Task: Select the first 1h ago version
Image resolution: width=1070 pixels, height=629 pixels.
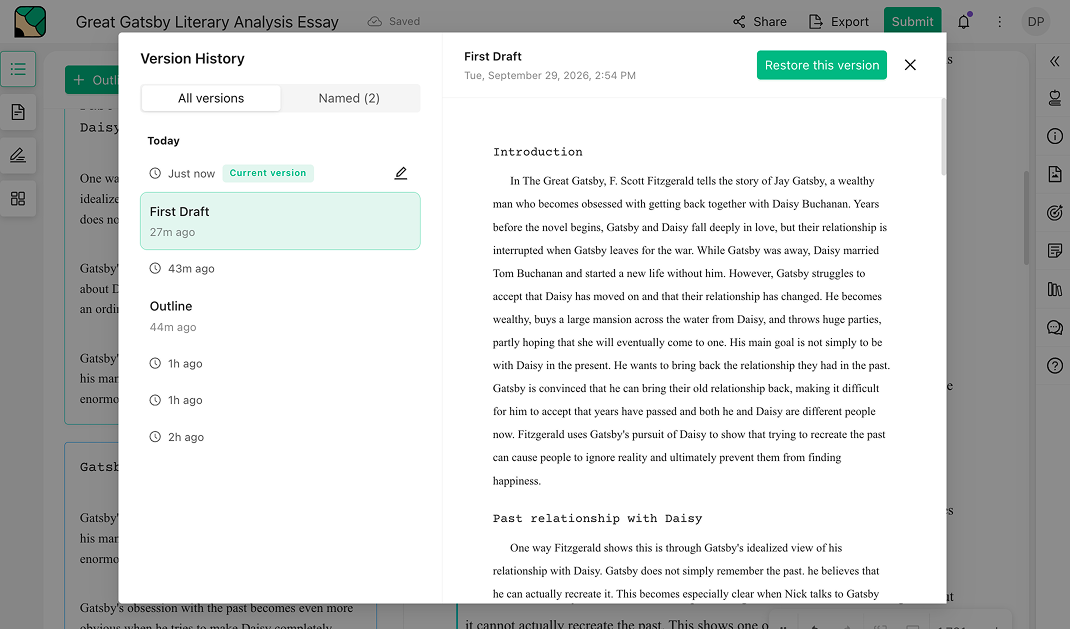Action: pos(280,364)
